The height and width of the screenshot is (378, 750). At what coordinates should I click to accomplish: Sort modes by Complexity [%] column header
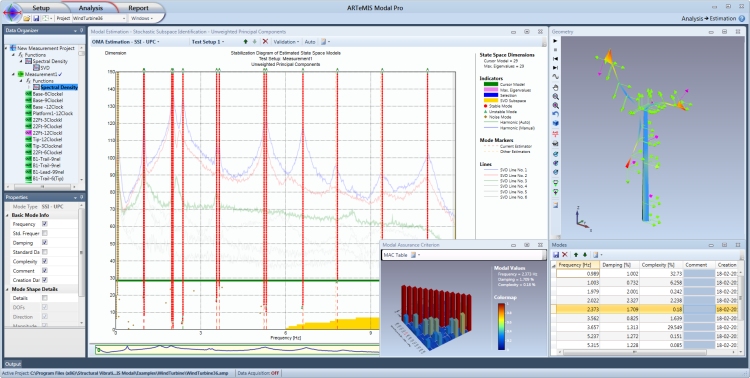tap(661, 265)
